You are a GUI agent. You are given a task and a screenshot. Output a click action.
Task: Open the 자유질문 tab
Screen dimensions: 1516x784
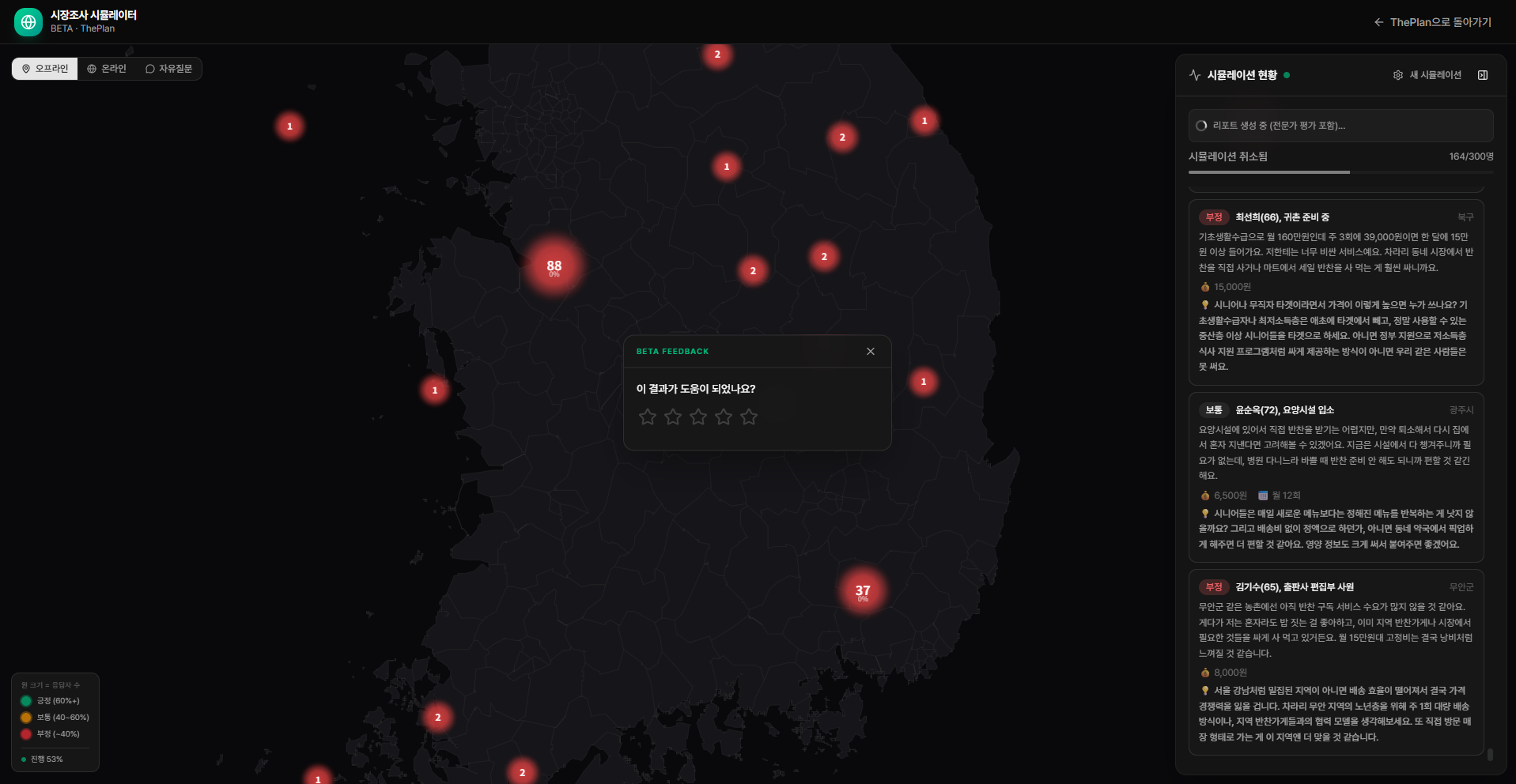168,69
